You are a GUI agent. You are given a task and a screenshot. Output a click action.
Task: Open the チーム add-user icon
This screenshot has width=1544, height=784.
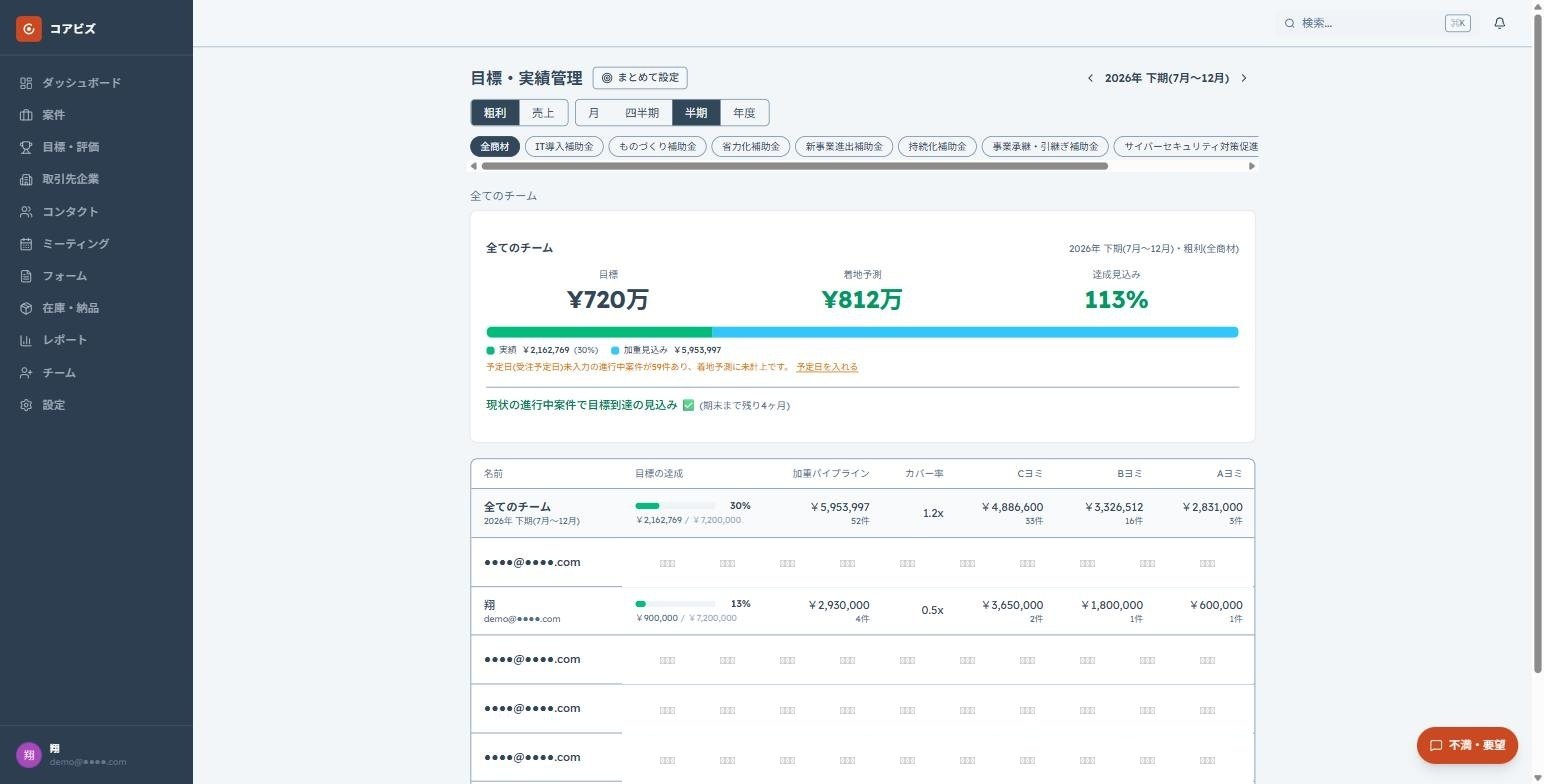coord(26,373)
